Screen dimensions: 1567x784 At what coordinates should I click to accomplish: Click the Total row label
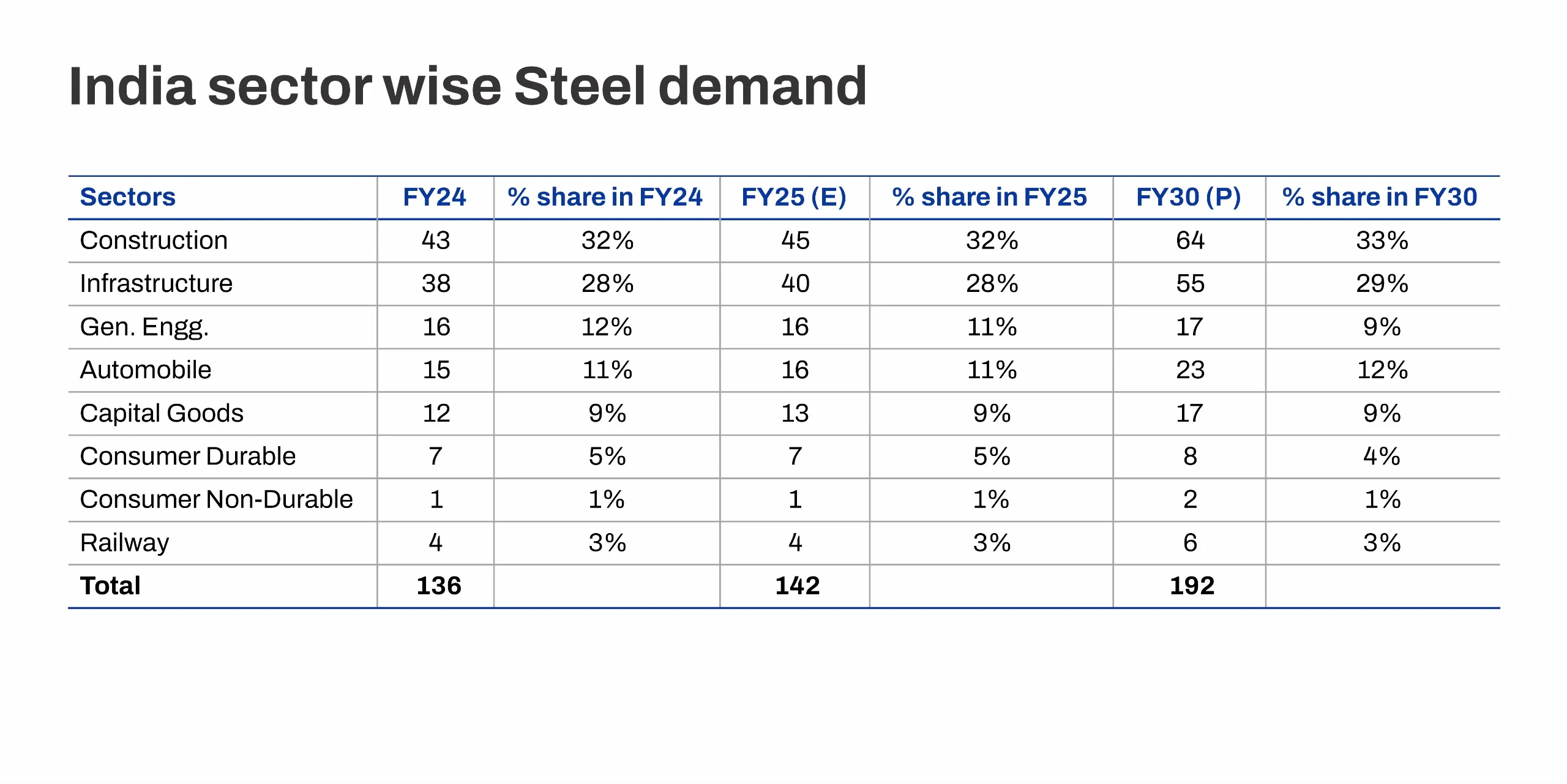[x=110, y=586]
